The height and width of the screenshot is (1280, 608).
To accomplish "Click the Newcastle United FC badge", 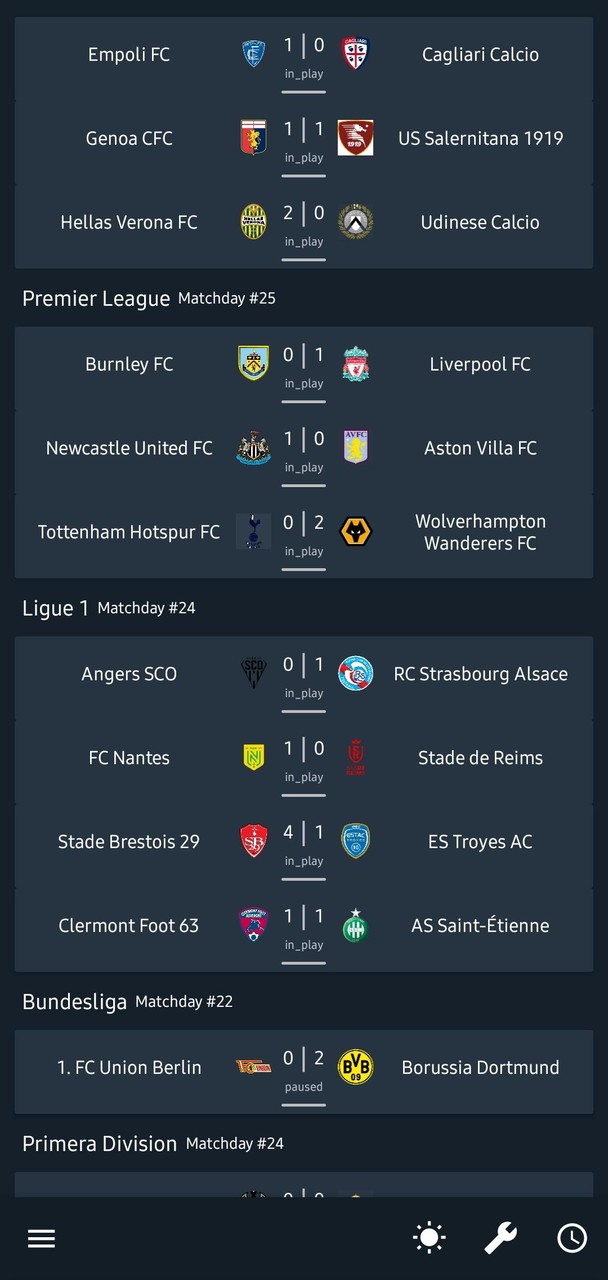I will coord(253,448).
